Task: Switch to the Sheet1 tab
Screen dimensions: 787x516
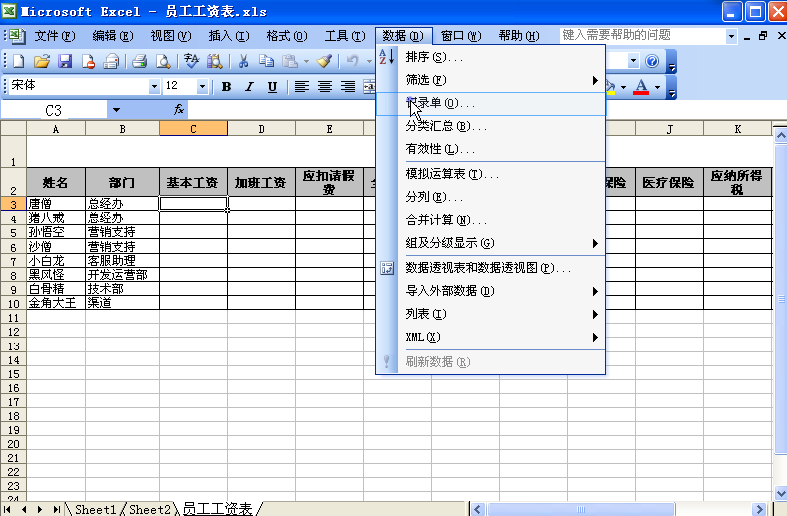Action: tap(95, 509)
